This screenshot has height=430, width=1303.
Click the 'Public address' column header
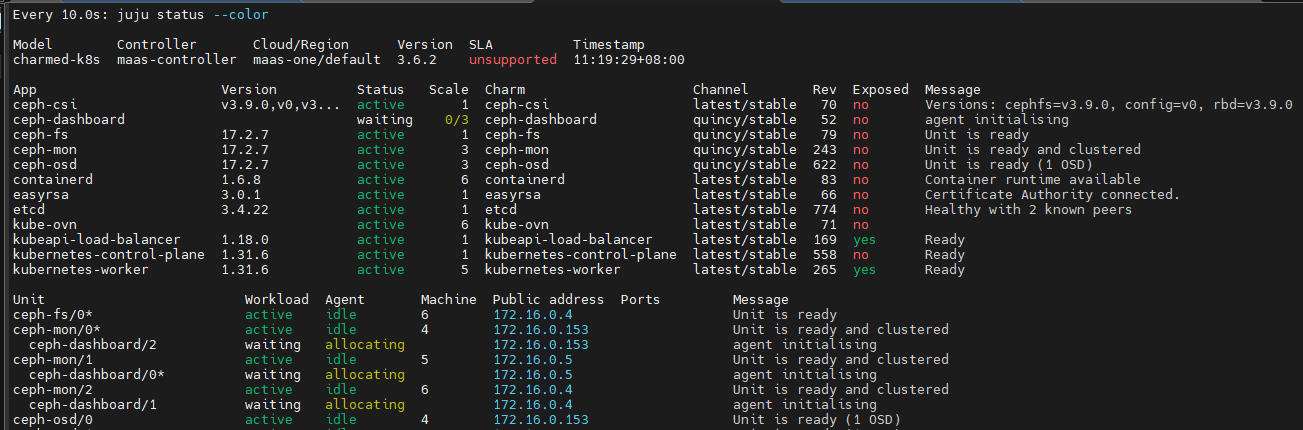pos(549,300)
